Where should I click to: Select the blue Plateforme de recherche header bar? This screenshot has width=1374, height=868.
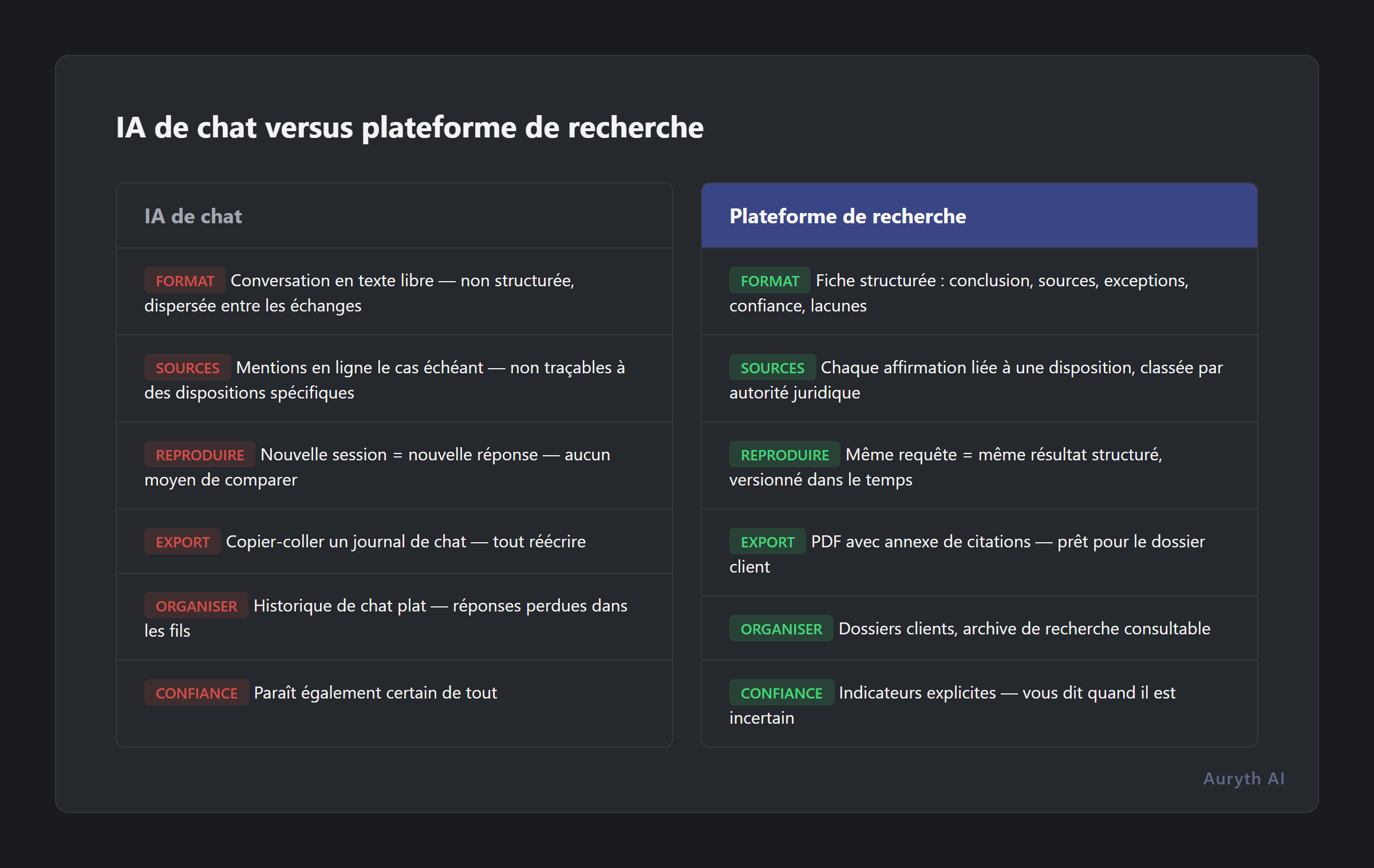click(980, 216)
